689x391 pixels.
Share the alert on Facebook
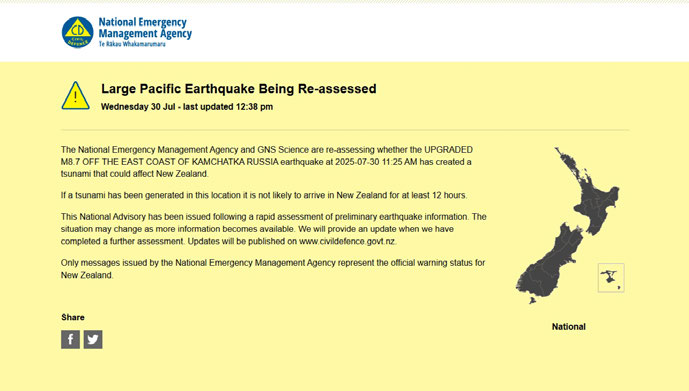point(70,339)
